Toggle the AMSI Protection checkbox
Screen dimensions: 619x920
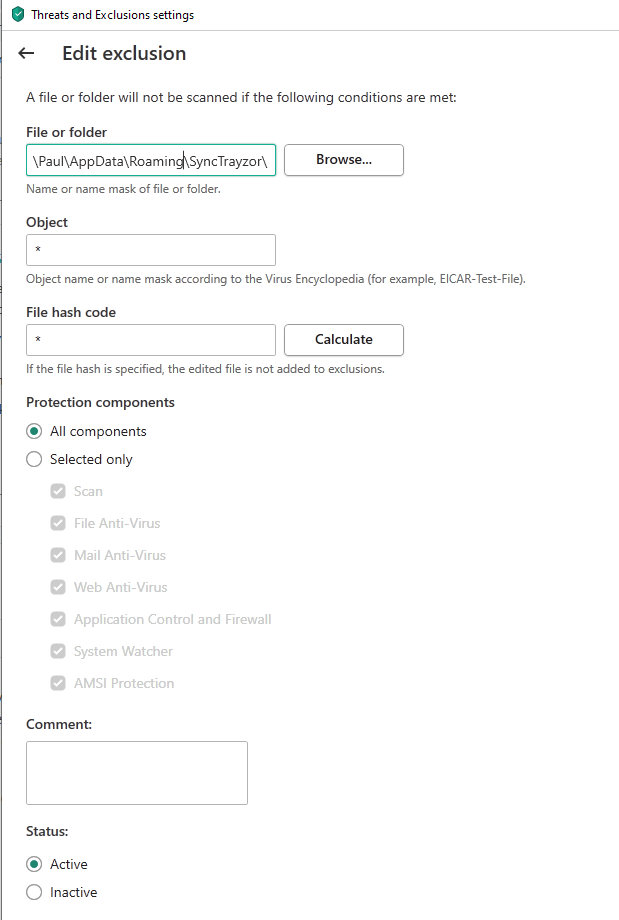click(59, 684)
